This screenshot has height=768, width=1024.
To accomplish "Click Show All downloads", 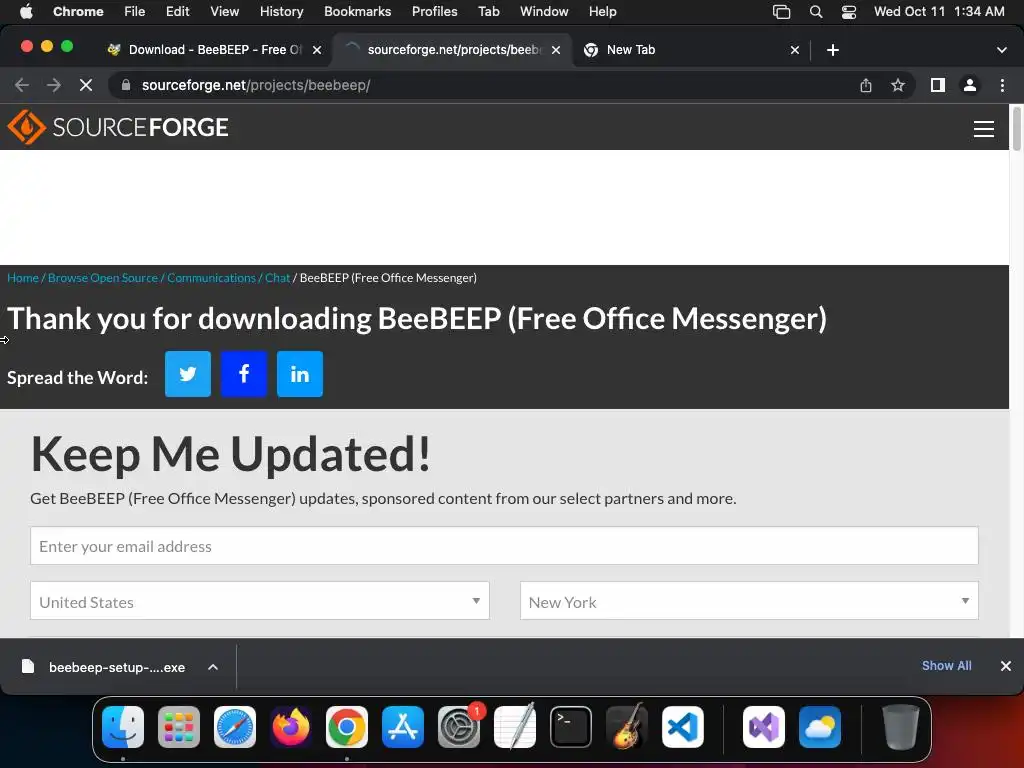I will pyautogui.click(x=946, y=665).
